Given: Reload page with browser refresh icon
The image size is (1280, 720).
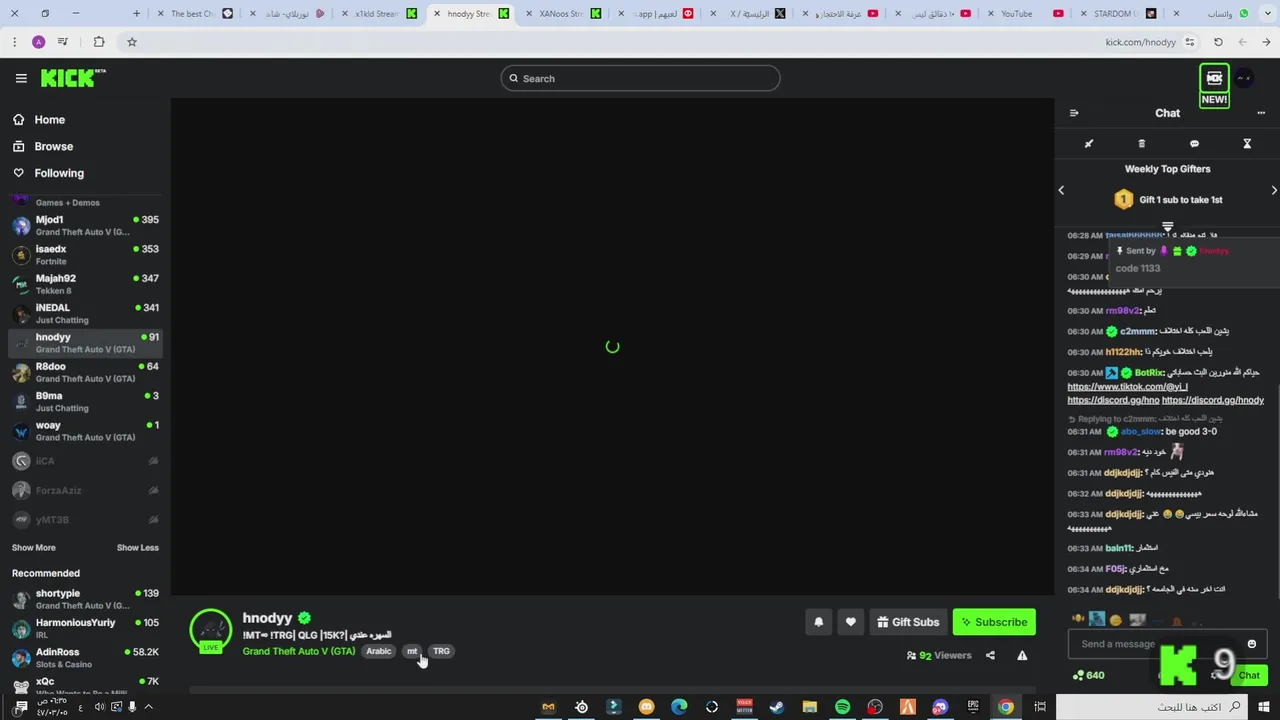Looking at the screenshot, I should [1218, 42].
